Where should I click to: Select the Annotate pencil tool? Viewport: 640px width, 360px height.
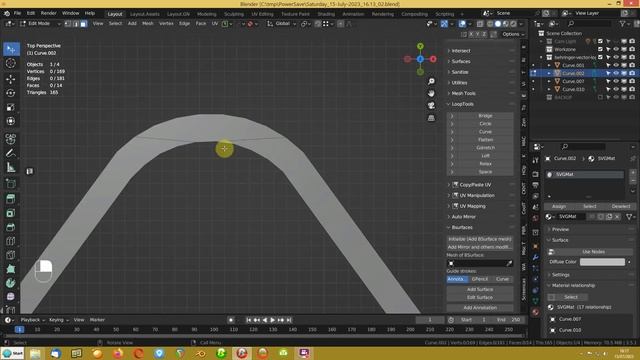coord(11,153)
